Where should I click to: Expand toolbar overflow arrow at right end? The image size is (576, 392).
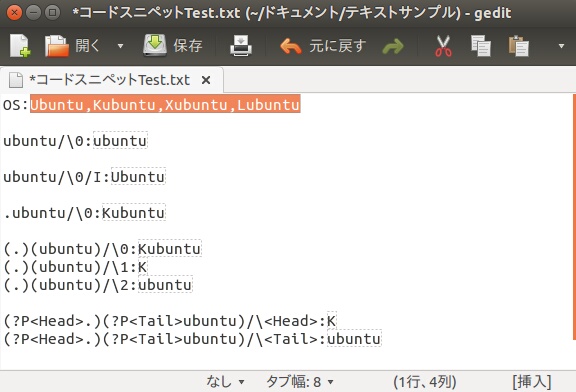click(561, 46)
